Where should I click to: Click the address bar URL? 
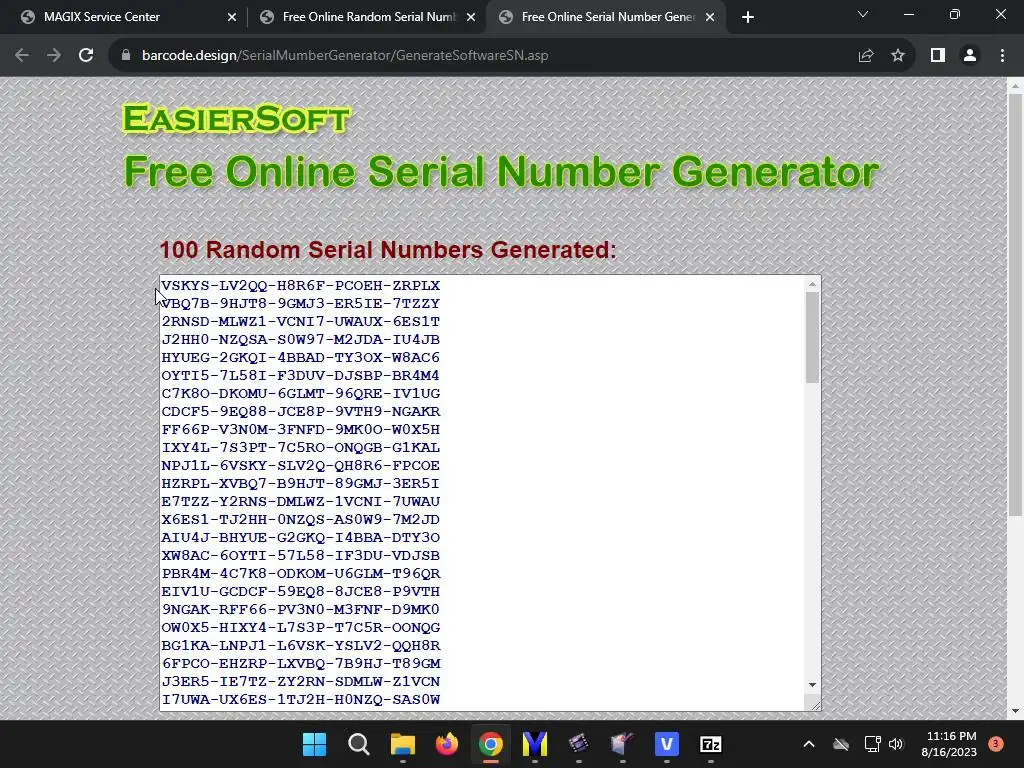pyautogui.click(x=345, y=56)
